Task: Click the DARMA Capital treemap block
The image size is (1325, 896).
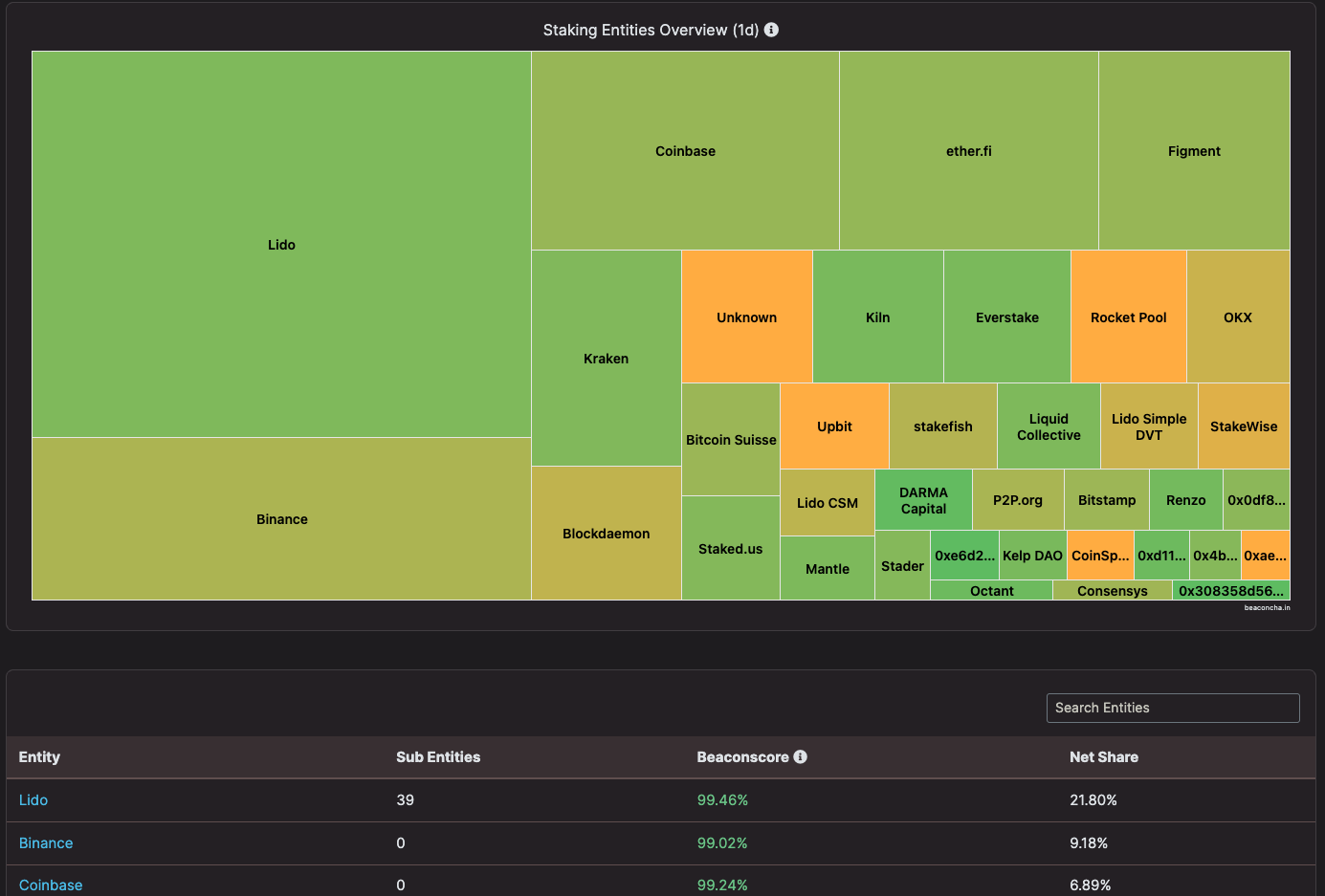Action: pyautogui.click(x=923, y=500)
